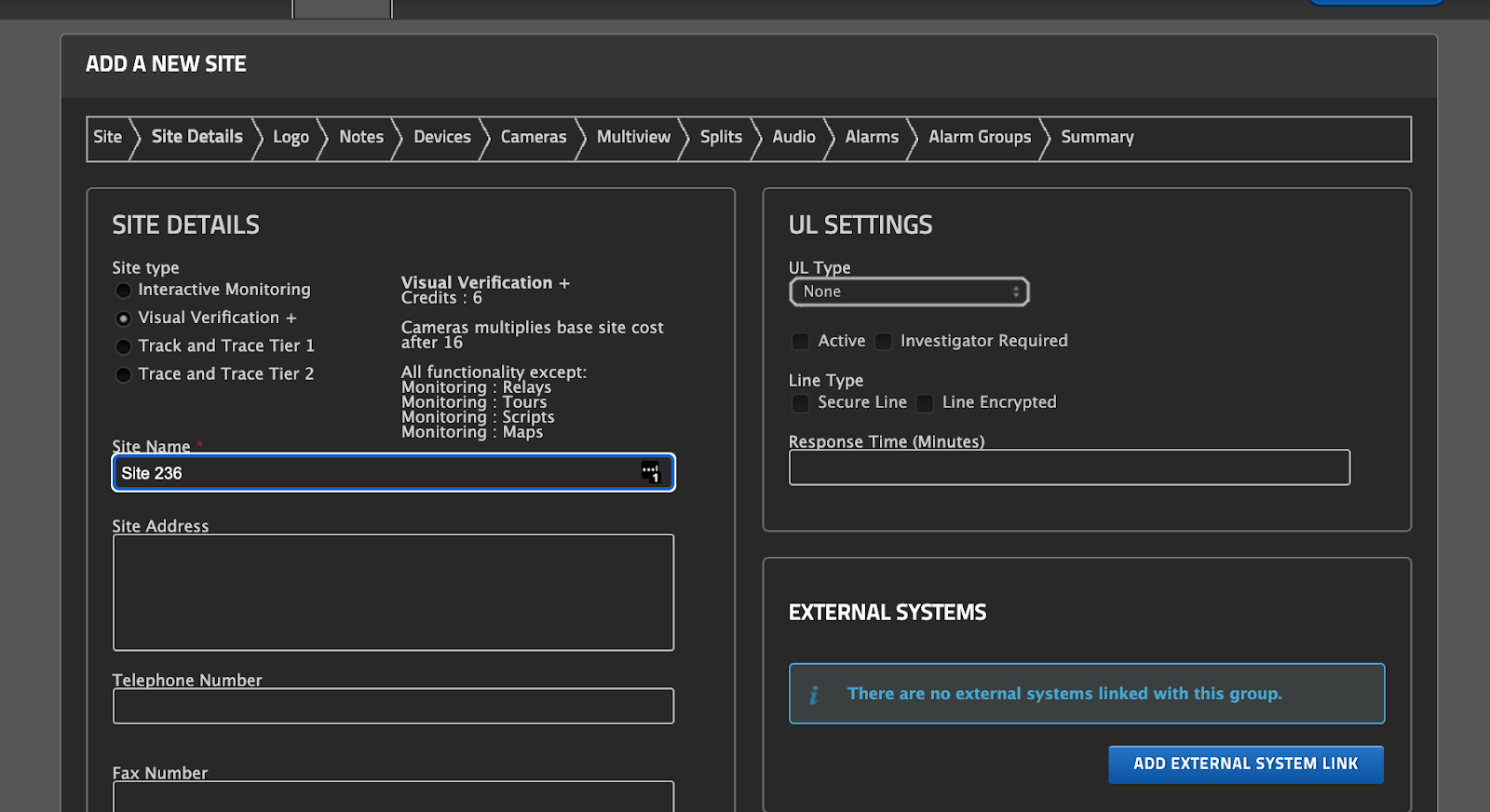The image size is (1490, 812).
Task: Click the 'ADD A NEW SITE' heading
Action: click(x=166, y=64)
